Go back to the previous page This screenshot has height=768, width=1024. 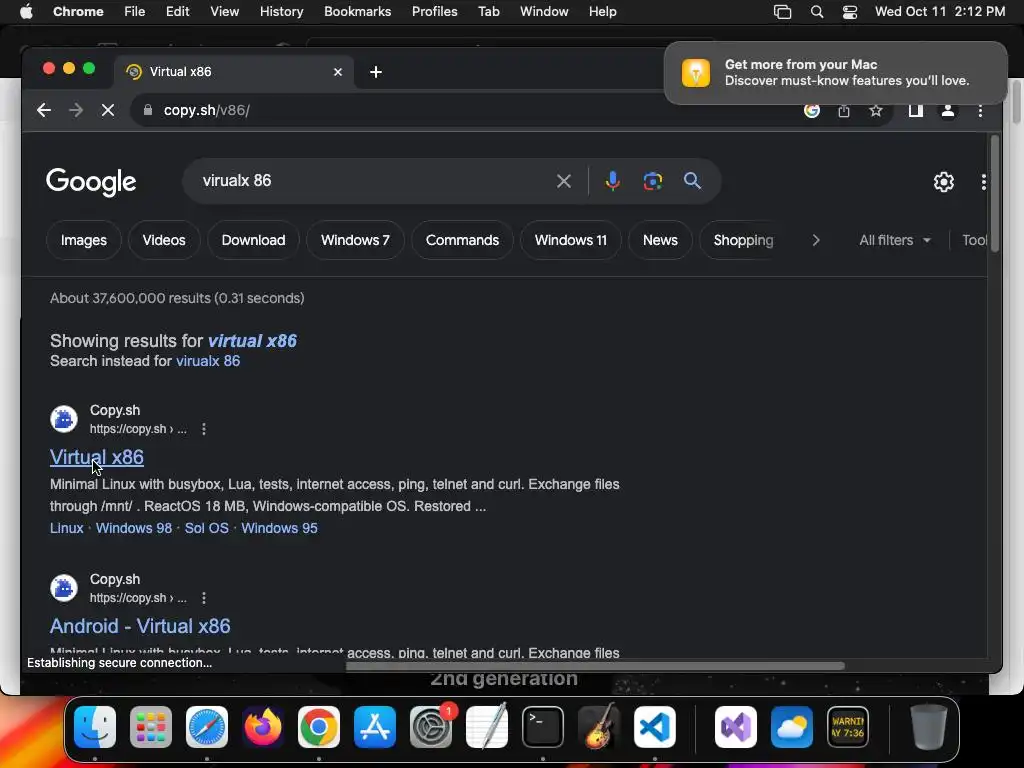click(x=44, y=110)
